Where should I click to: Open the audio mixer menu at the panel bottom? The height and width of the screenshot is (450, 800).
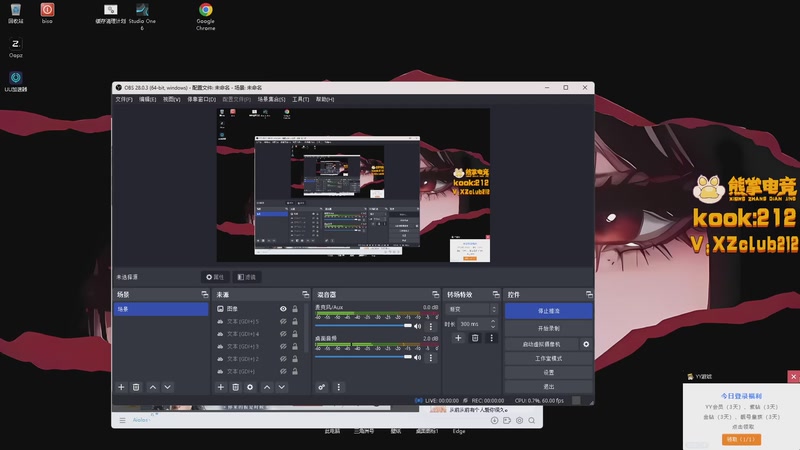[x=338, y=387]
